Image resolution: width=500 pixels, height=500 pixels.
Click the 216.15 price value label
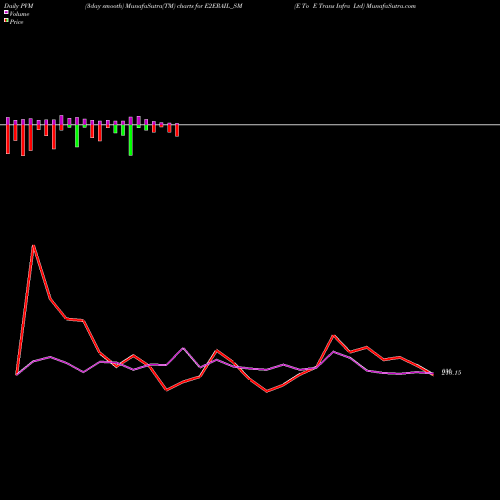451,373
